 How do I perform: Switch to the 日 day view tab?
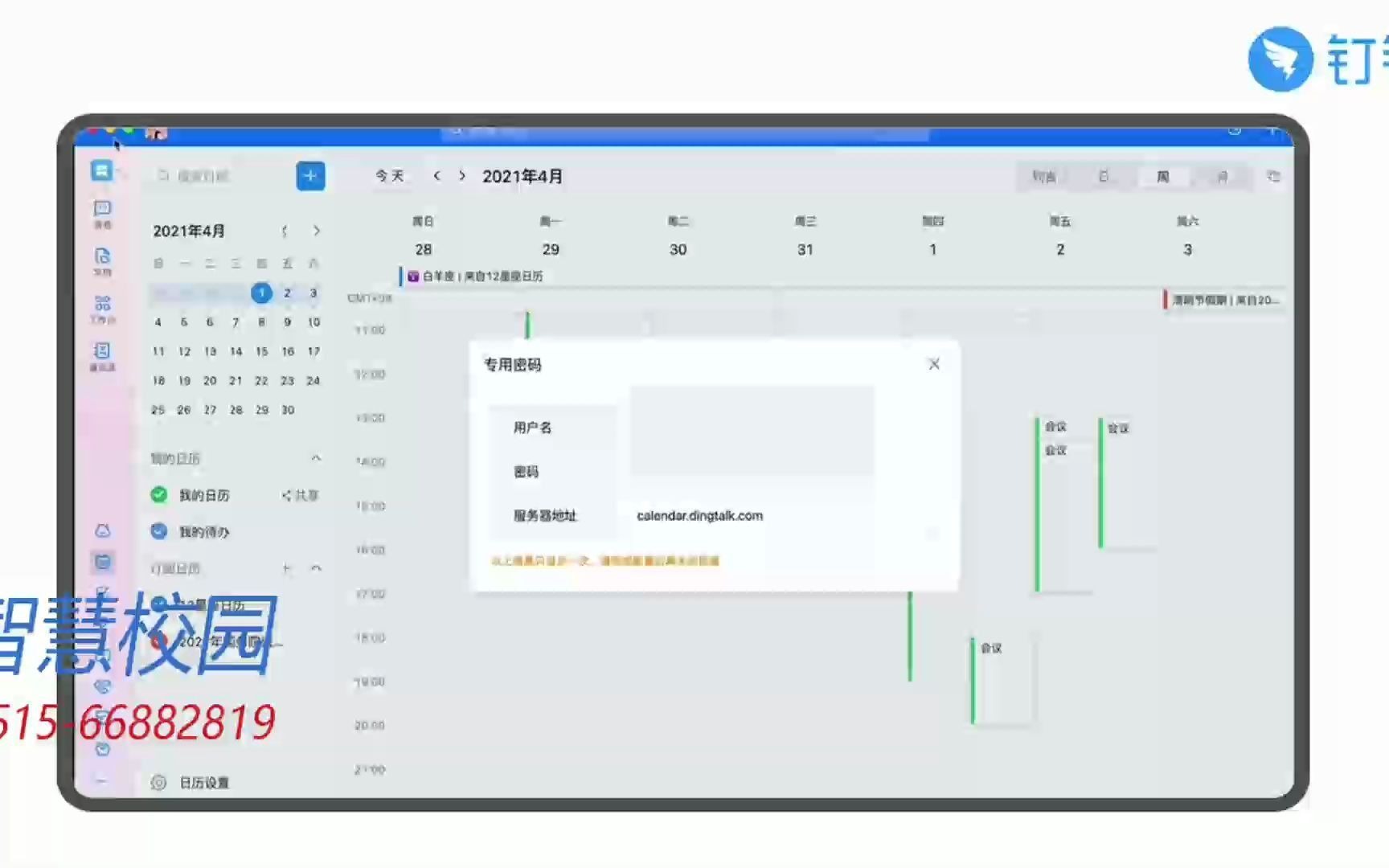pyautogui.click(x=1104, y=177)
